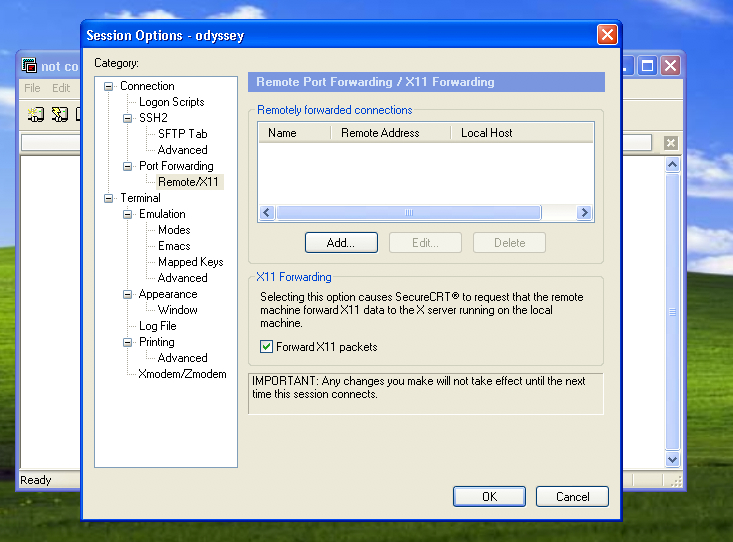Click the disabled Edit... button
This screenshot has width=733, height=542.
(x=425, y=243)
